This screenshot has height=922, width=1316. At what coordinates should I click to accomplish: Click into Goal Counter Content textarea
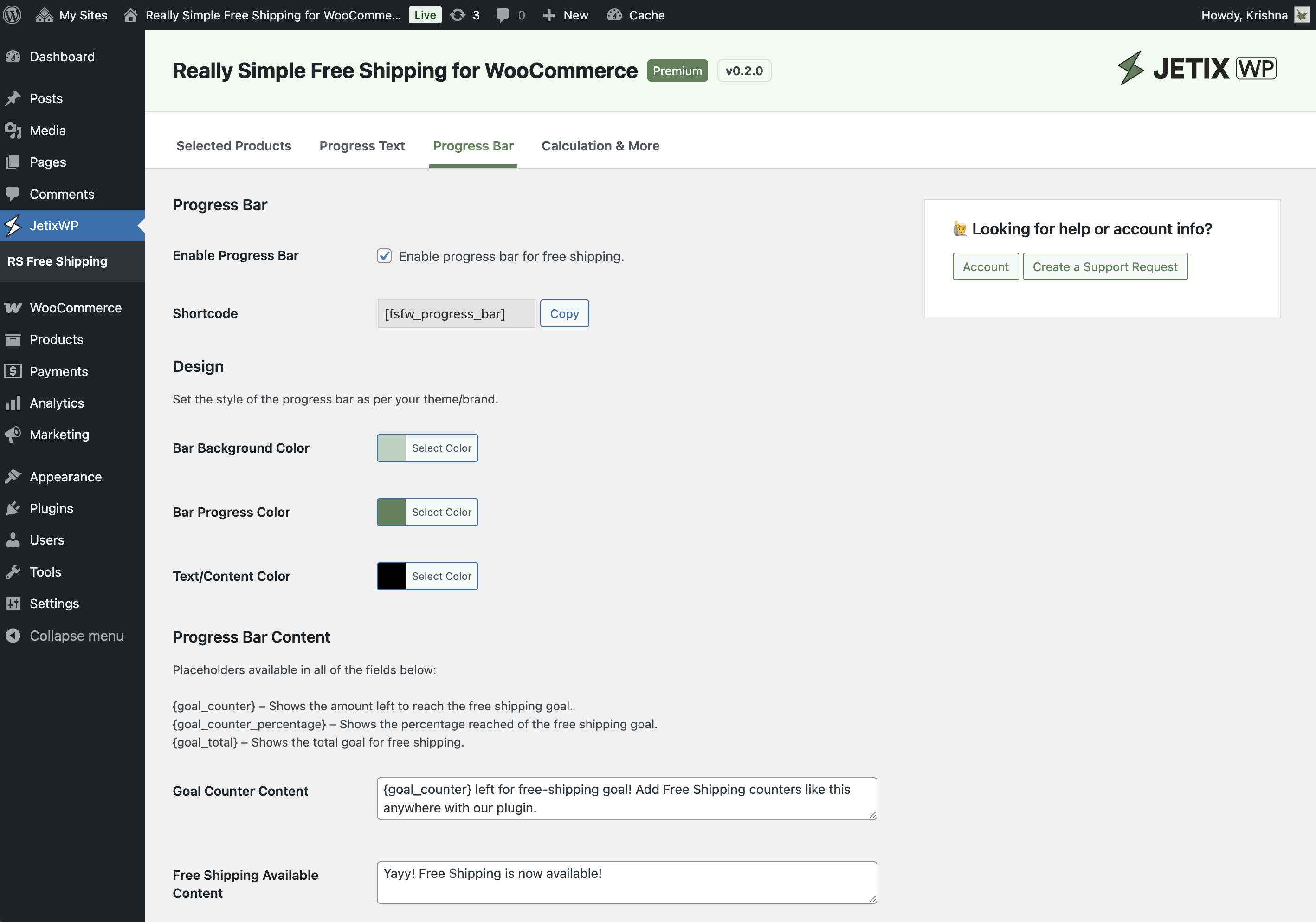(626, 798)
